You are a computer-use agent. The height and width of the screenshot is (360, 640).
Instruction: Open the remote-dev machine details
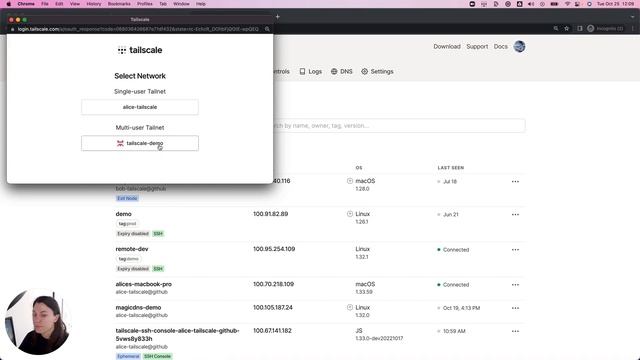[131, 249]
